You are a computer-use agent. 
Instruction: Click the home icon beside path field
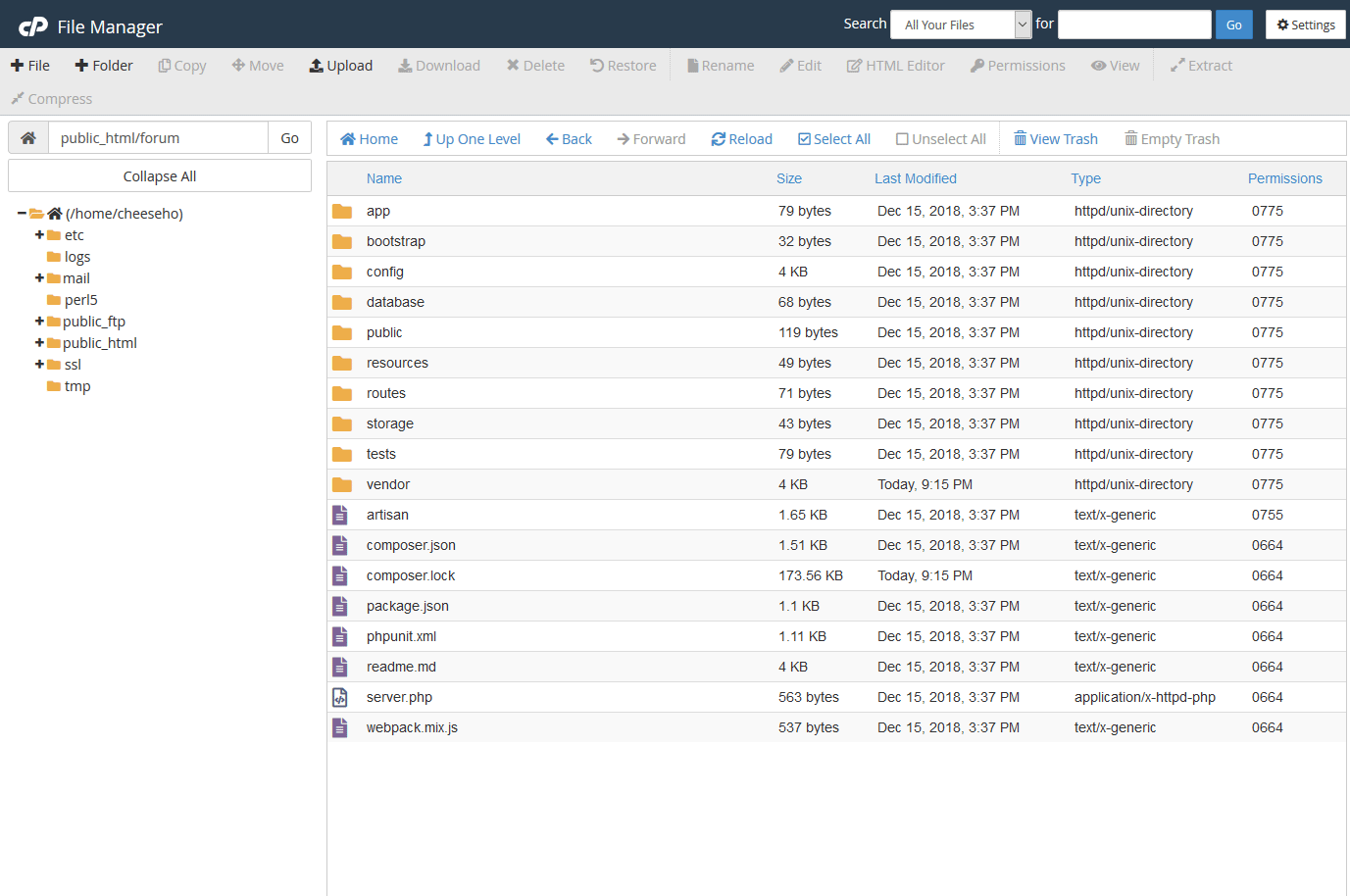tap(28, 138)
